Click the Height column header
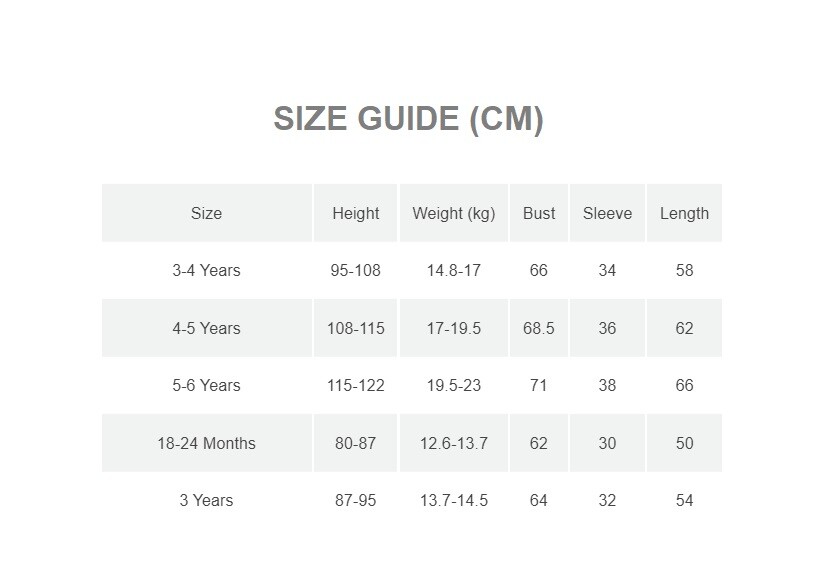 click(x=355, y=213)
